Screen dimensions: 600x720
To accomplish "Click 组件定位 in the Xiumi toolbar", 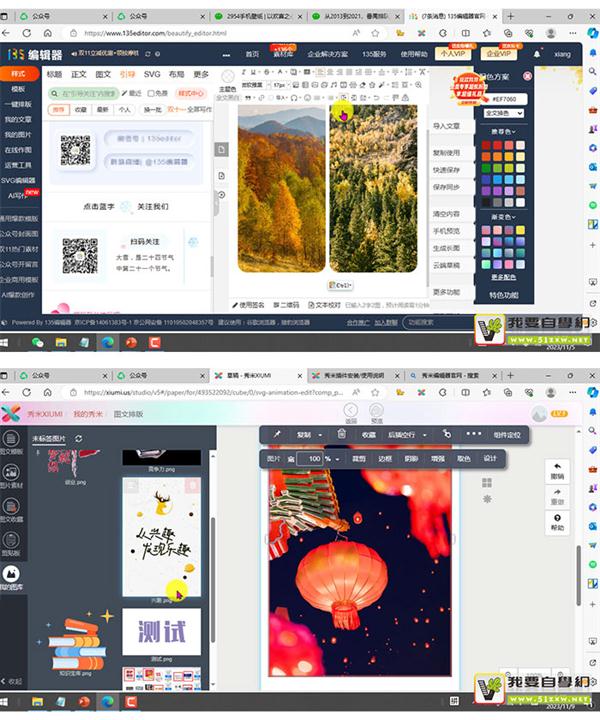I will 507,435.
